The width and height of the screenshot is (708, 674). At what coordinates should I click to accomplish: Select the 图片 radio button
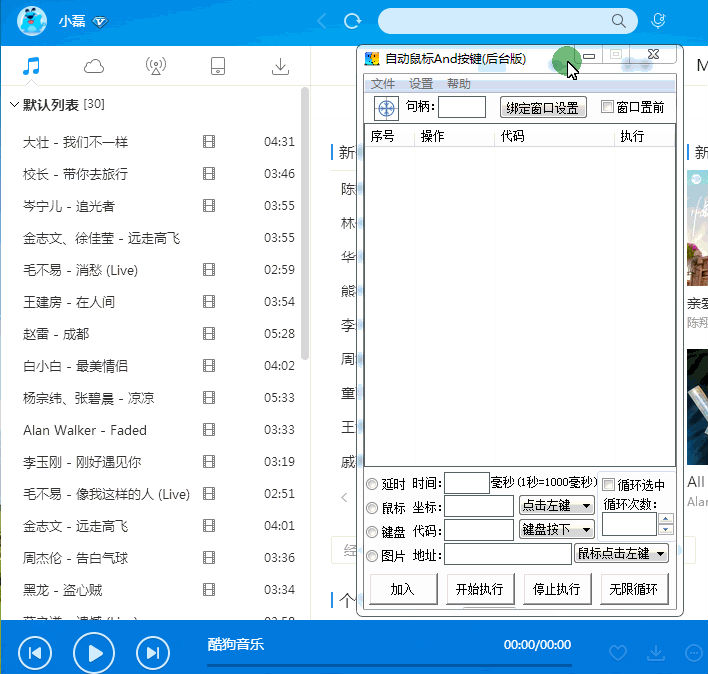tap(372, 556)
